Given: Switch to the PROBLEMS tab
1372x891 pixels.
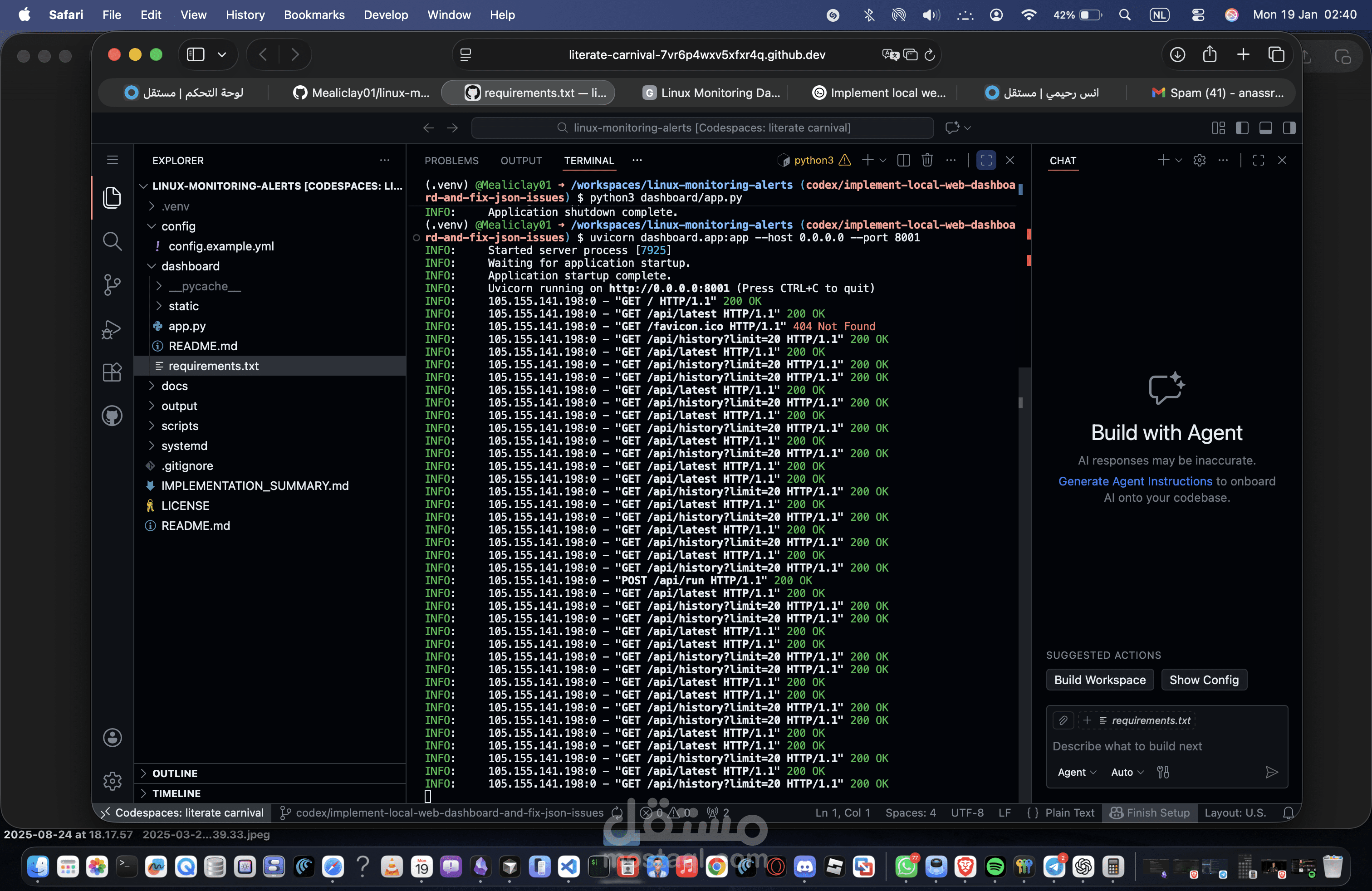Looking at the screenshot, I should (x=451, y=161).
